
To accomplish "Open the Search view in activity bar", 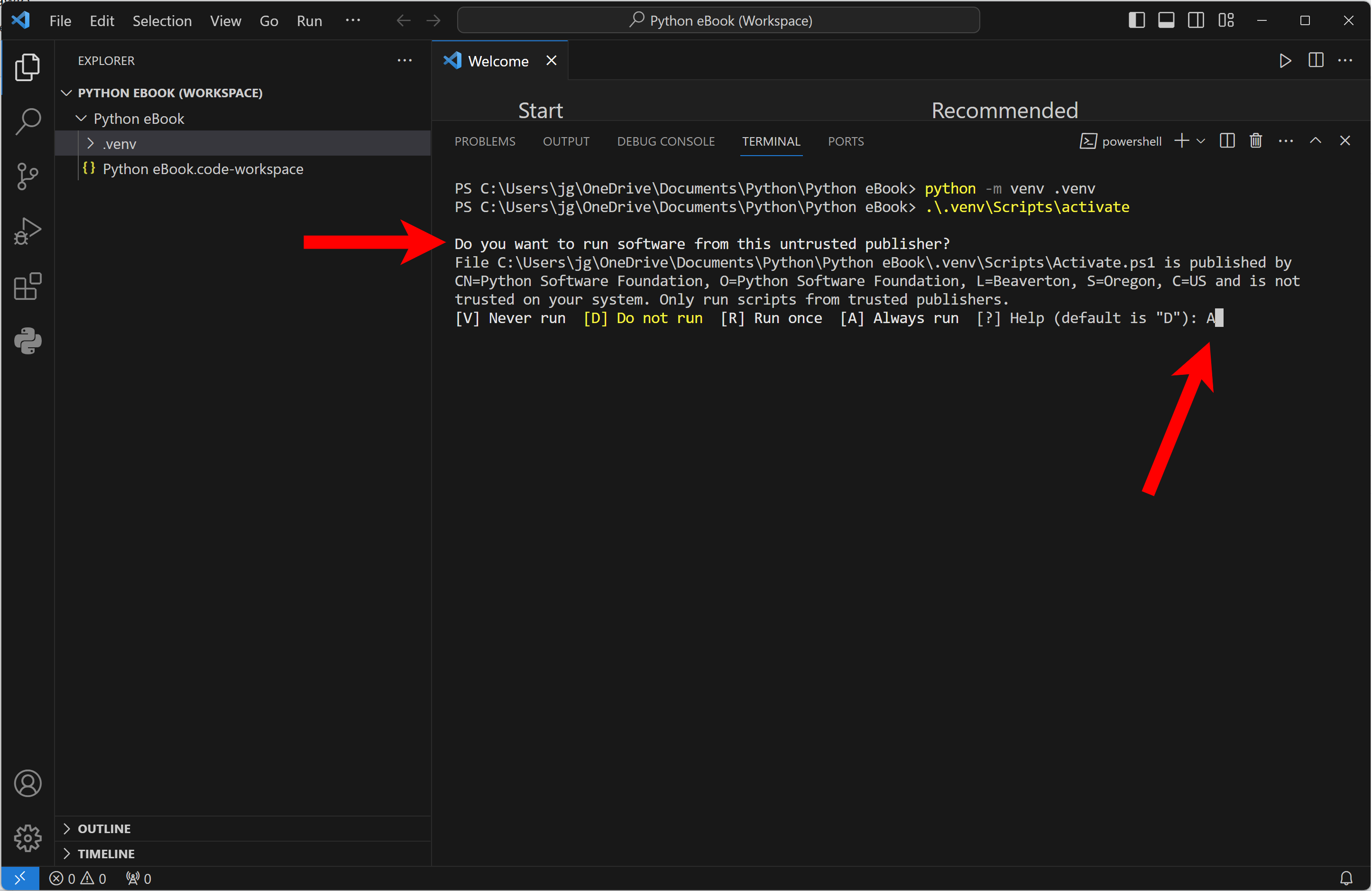I will [27, 121].
